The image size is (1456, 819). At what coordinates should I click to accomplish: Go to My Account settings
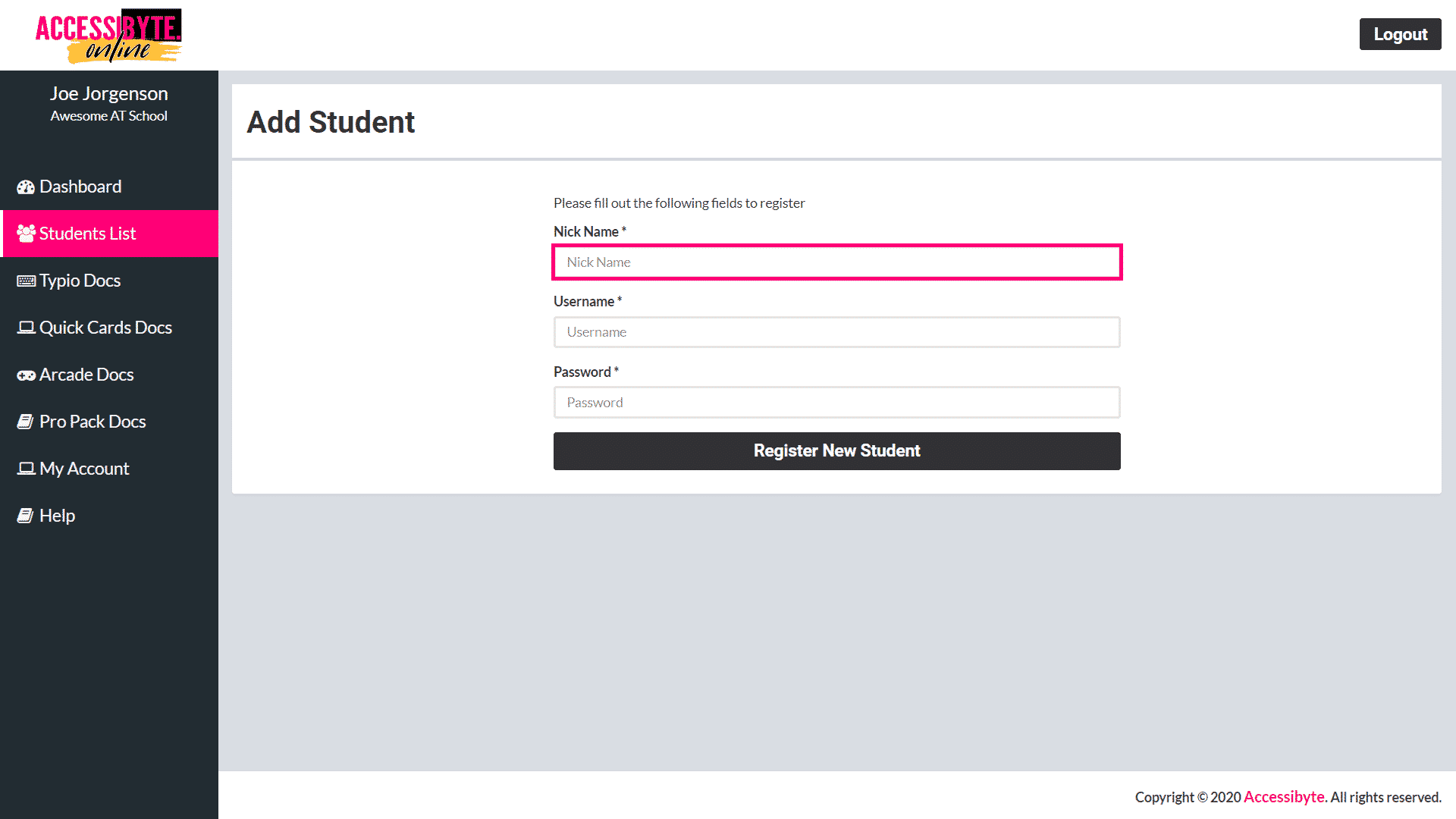[x=84, y=469]
